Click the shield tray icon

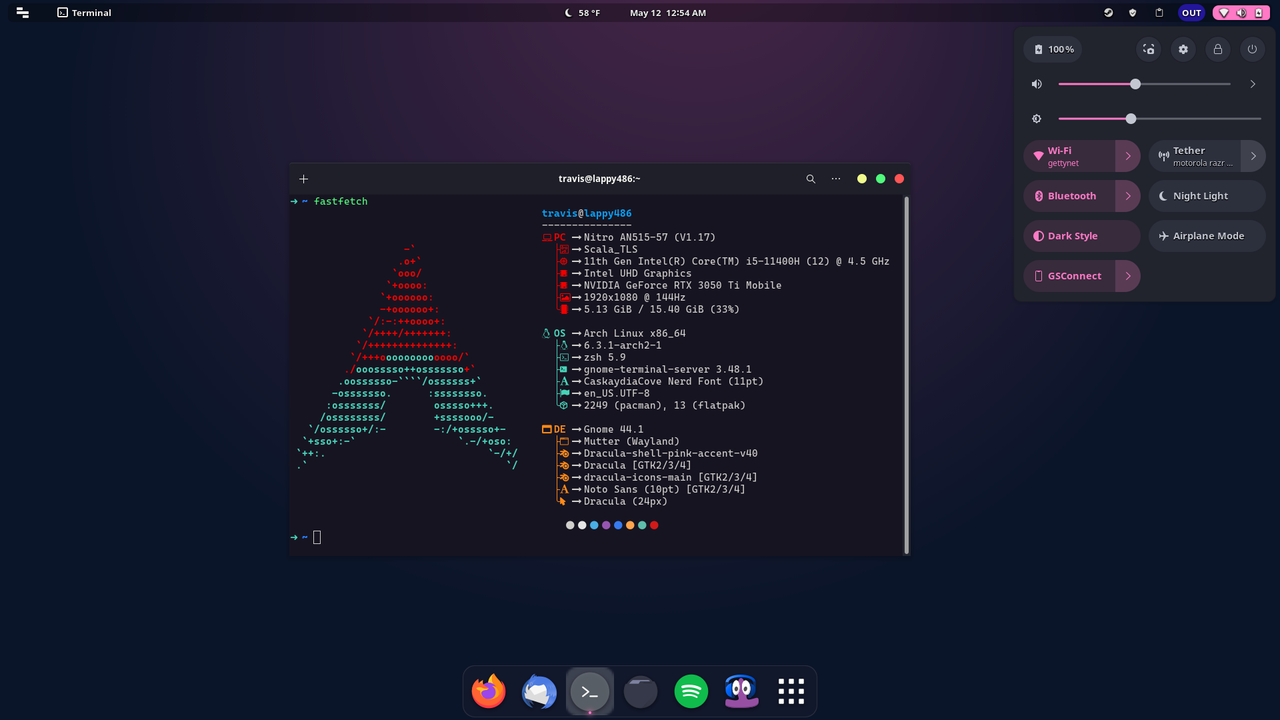tap(1133, 13)
